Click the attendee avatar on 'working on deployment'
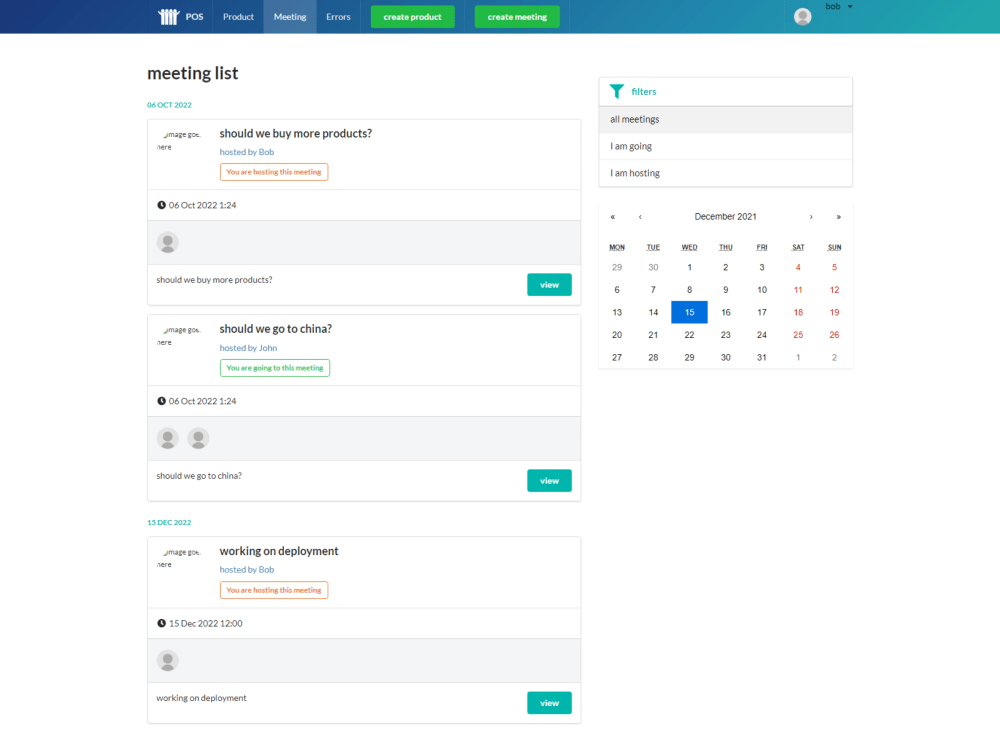Viewport: 1000px width, 750px height. (x=167, y=661)
